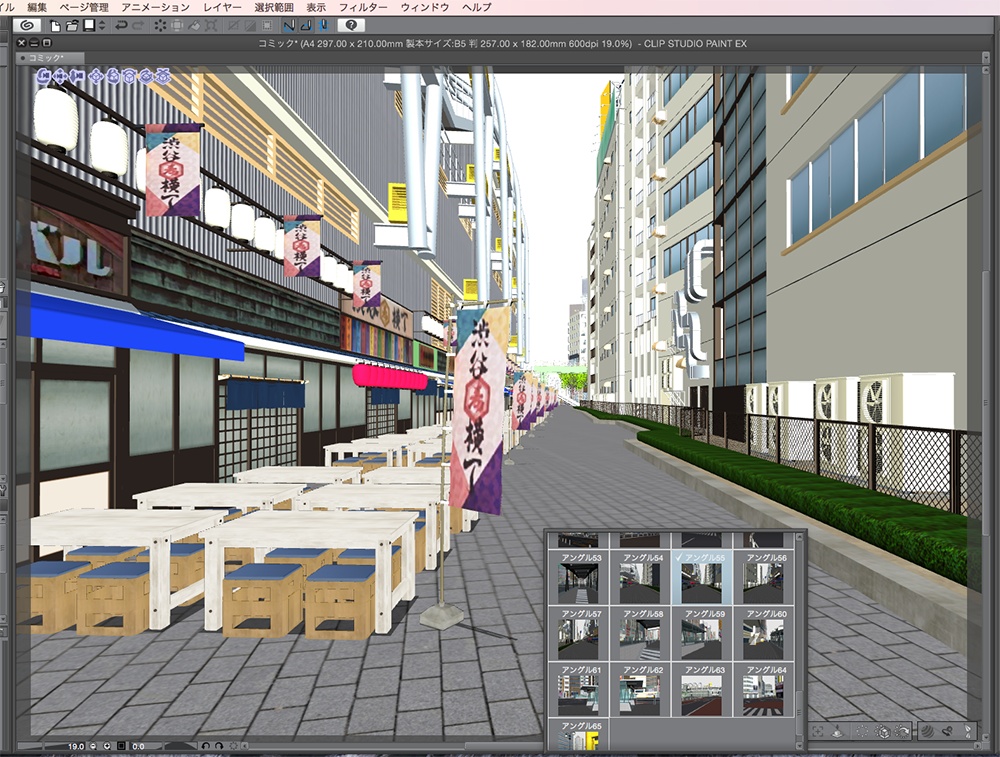Open the CLIP STUDIO home icon on the toolbar
Viewport: 1000px width, 757px height.
(27, 31)
